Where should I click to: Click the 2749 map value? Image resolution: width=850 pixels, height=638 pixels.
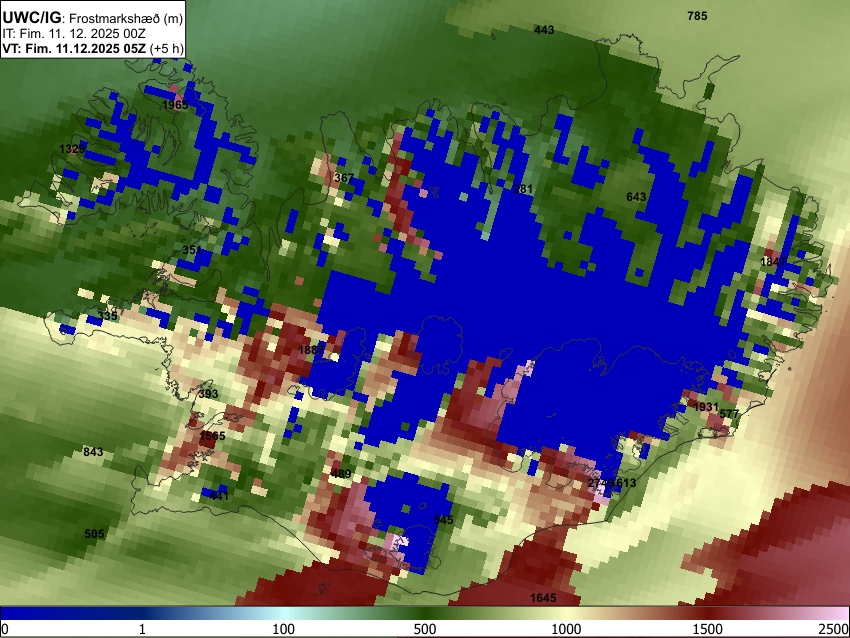(601, 483)
